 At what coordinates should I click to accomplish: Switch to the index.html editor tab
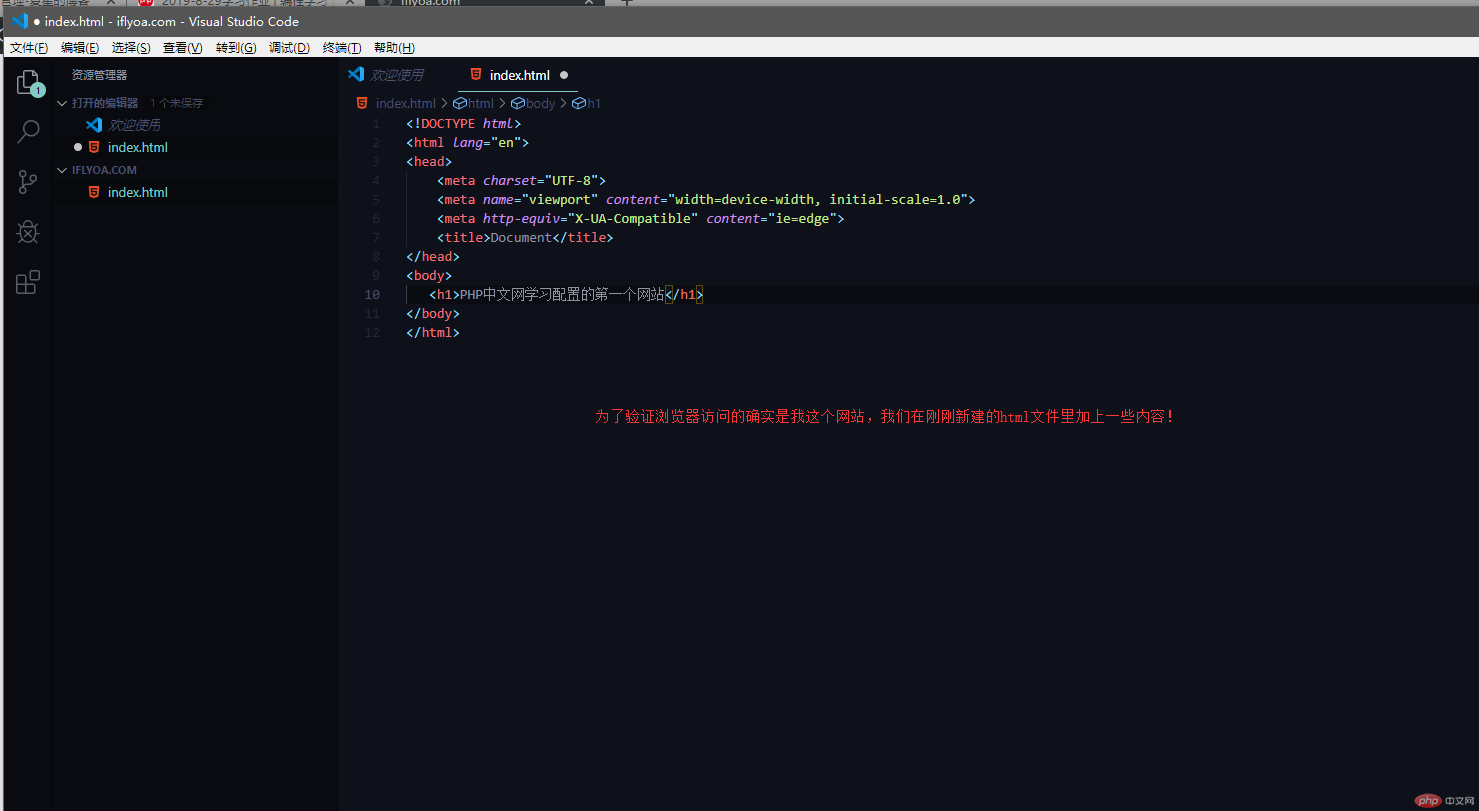518,75
